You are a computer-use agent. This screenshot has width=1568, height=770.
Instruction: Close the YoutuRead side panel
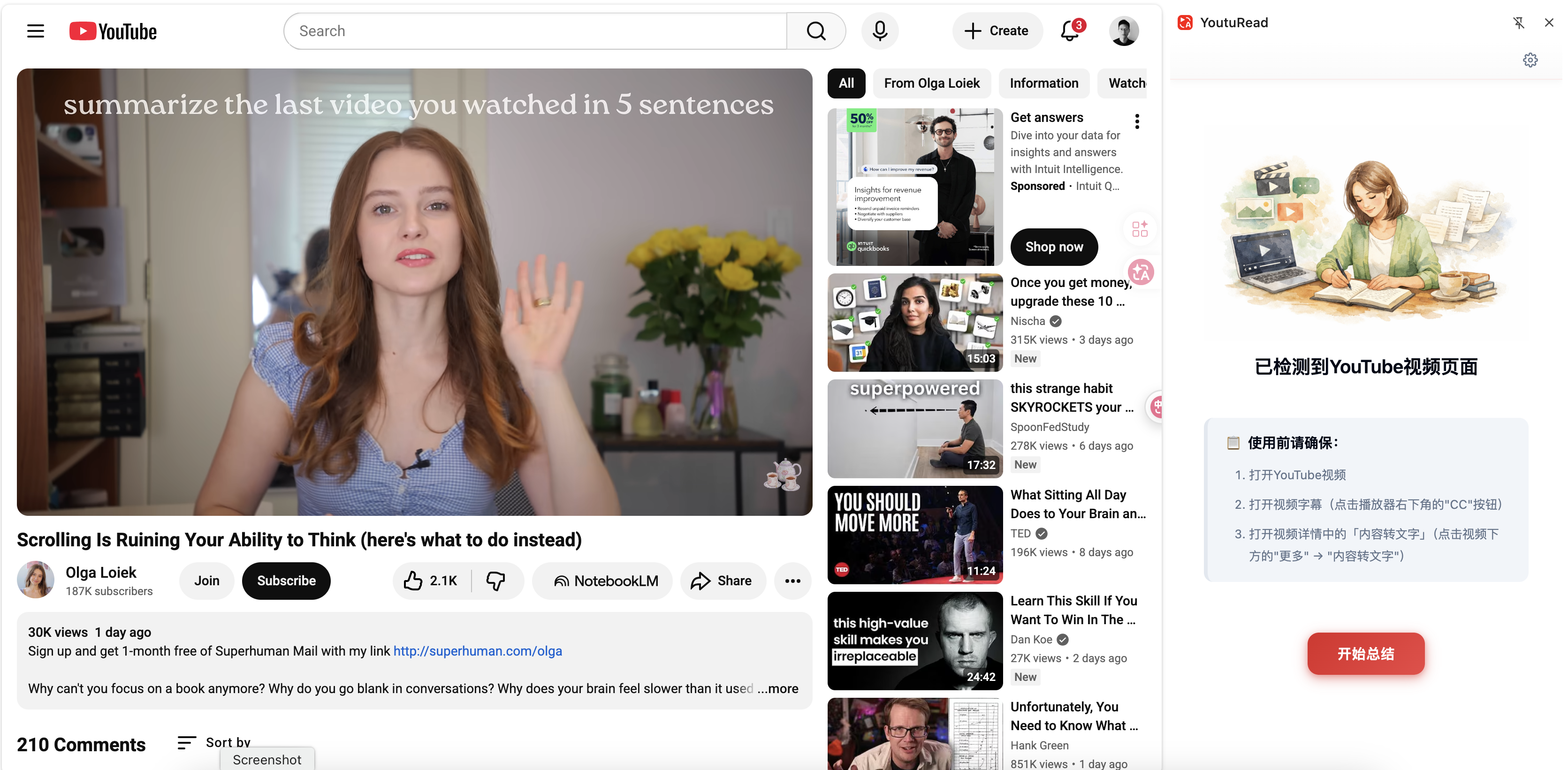(1549, 23)
